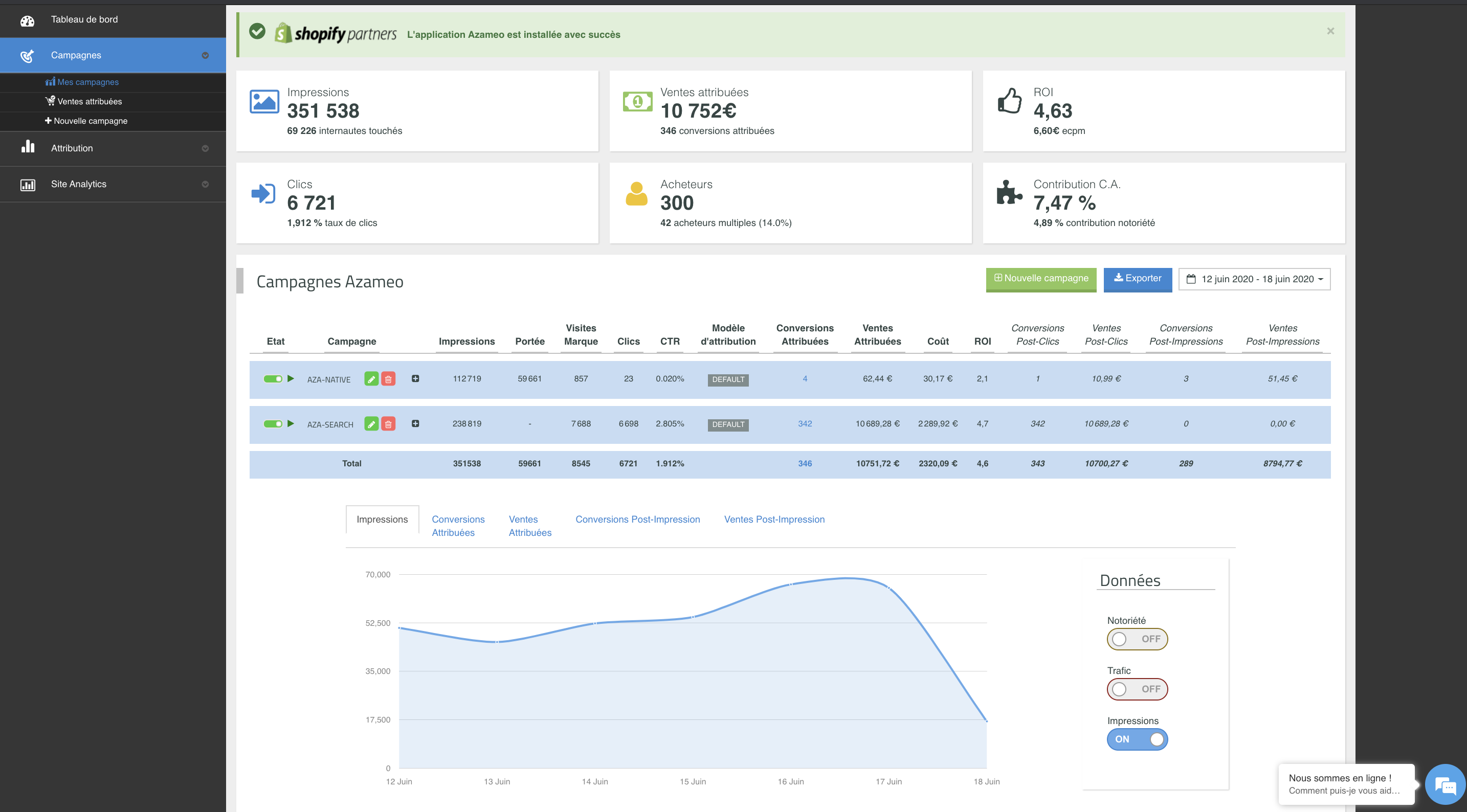Expand the Attribution menu chevron
Image resolution: width=1467 pixels, height=812 pixels.
pos(205,148)
